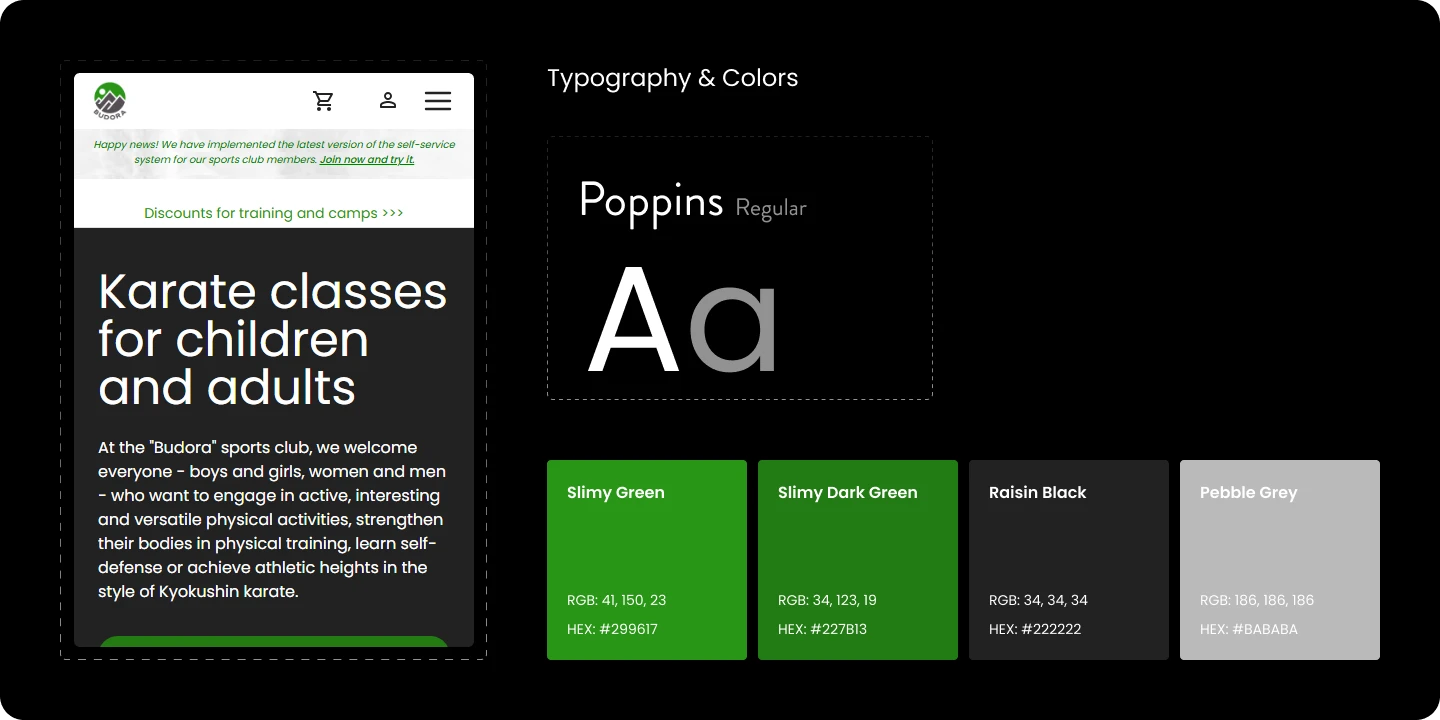Select the "Slimy Green" swatch title
1440x720 pixels.
(615, 493)
